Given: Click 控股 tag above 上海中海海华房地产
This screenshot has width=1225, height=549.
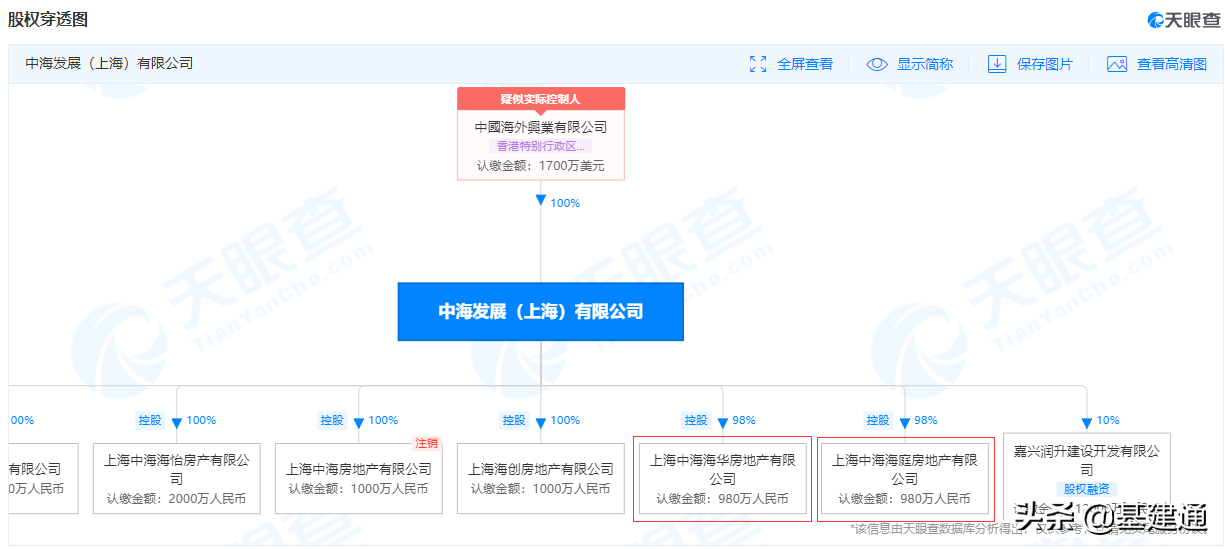Looking at the screenshot, I should (x=696, y=420).
